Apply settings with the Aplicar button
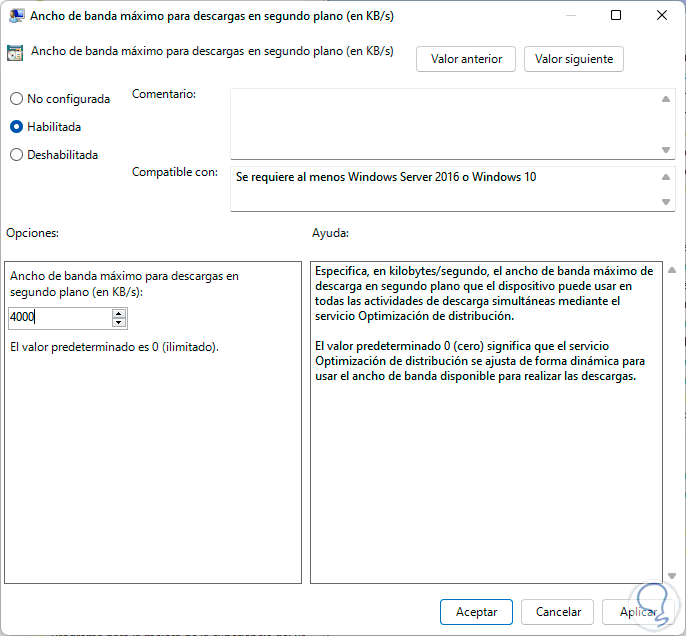686x636 pixels. (638, 612)
